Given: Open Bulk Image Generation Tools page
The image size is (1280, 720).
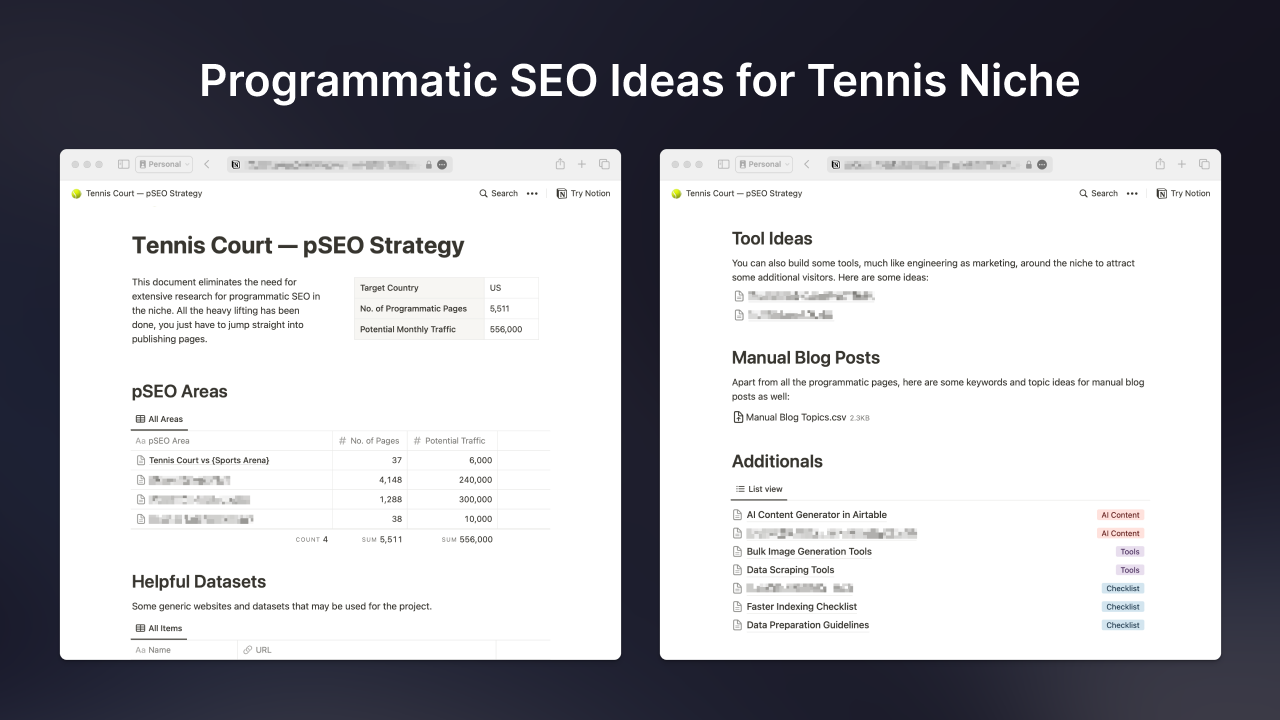Looking at the screenshot, I should pyautogui.click(x=809, y=551).
